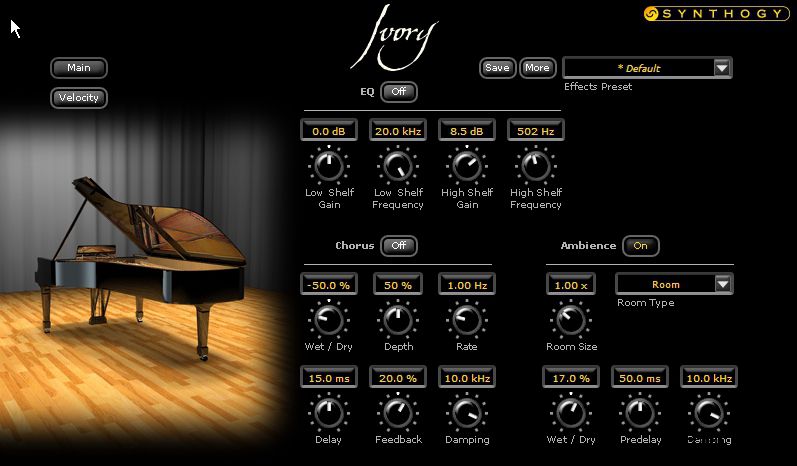Select the 0.0 dB Low Shelf Gain value

click(x=329, y=131)
